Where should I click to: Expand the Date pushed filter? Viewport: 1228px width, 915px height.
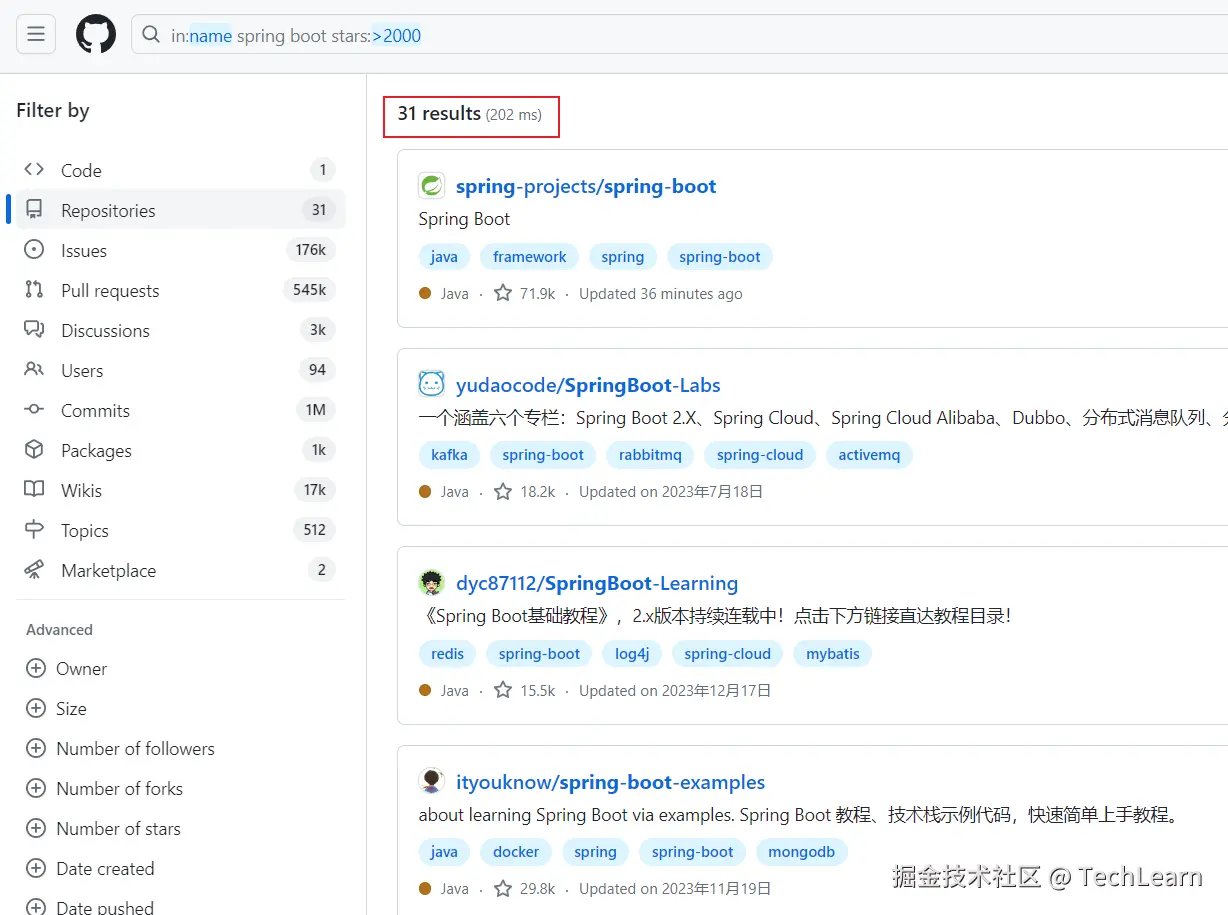click(x=90, y=906)
